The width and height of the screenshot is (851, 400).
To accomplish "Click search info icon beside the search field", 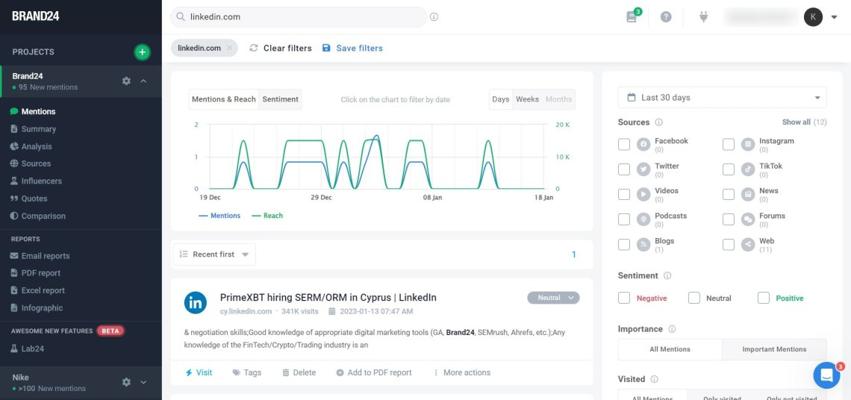I will click(434, 17).
